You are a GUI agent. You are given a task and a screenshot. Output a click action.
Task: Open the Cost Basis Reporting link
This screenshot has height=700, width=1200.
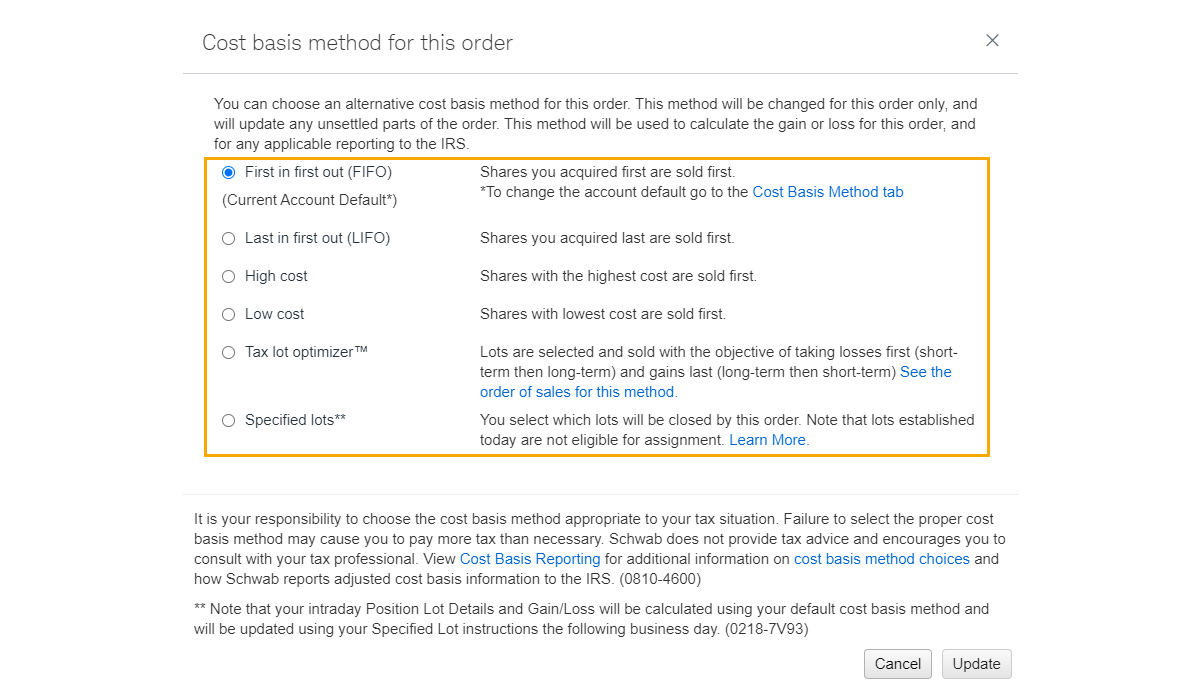[x=530, y=559]
